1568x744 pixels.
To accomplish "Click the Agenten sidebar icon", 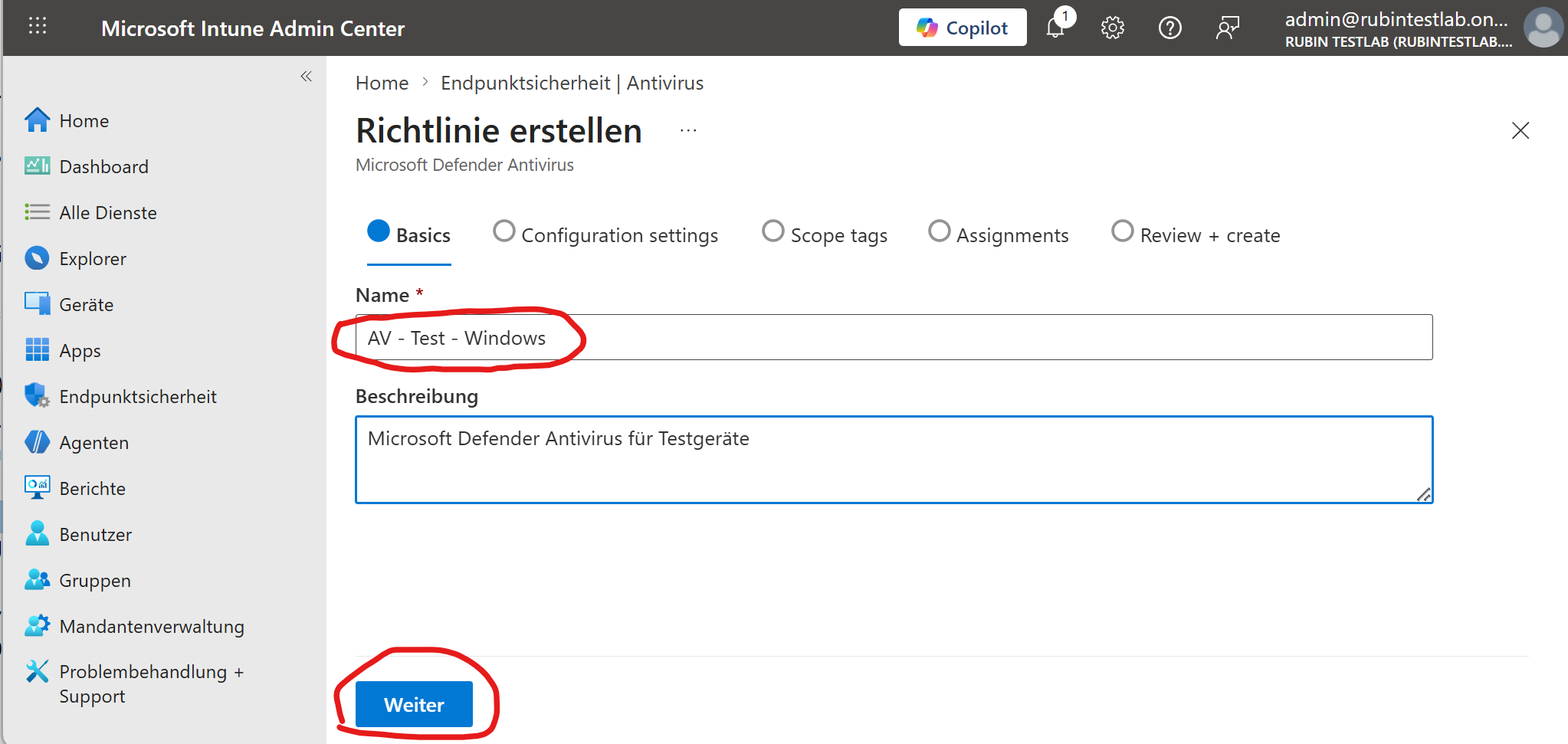I will (x=36, y=442).
